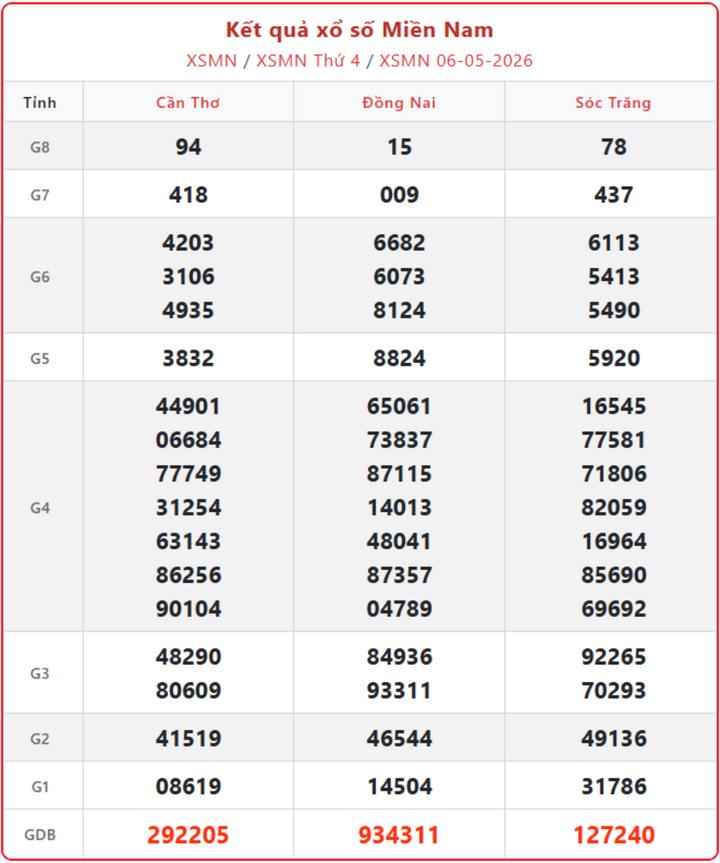Click G6 number 4203

coord(188,243)
